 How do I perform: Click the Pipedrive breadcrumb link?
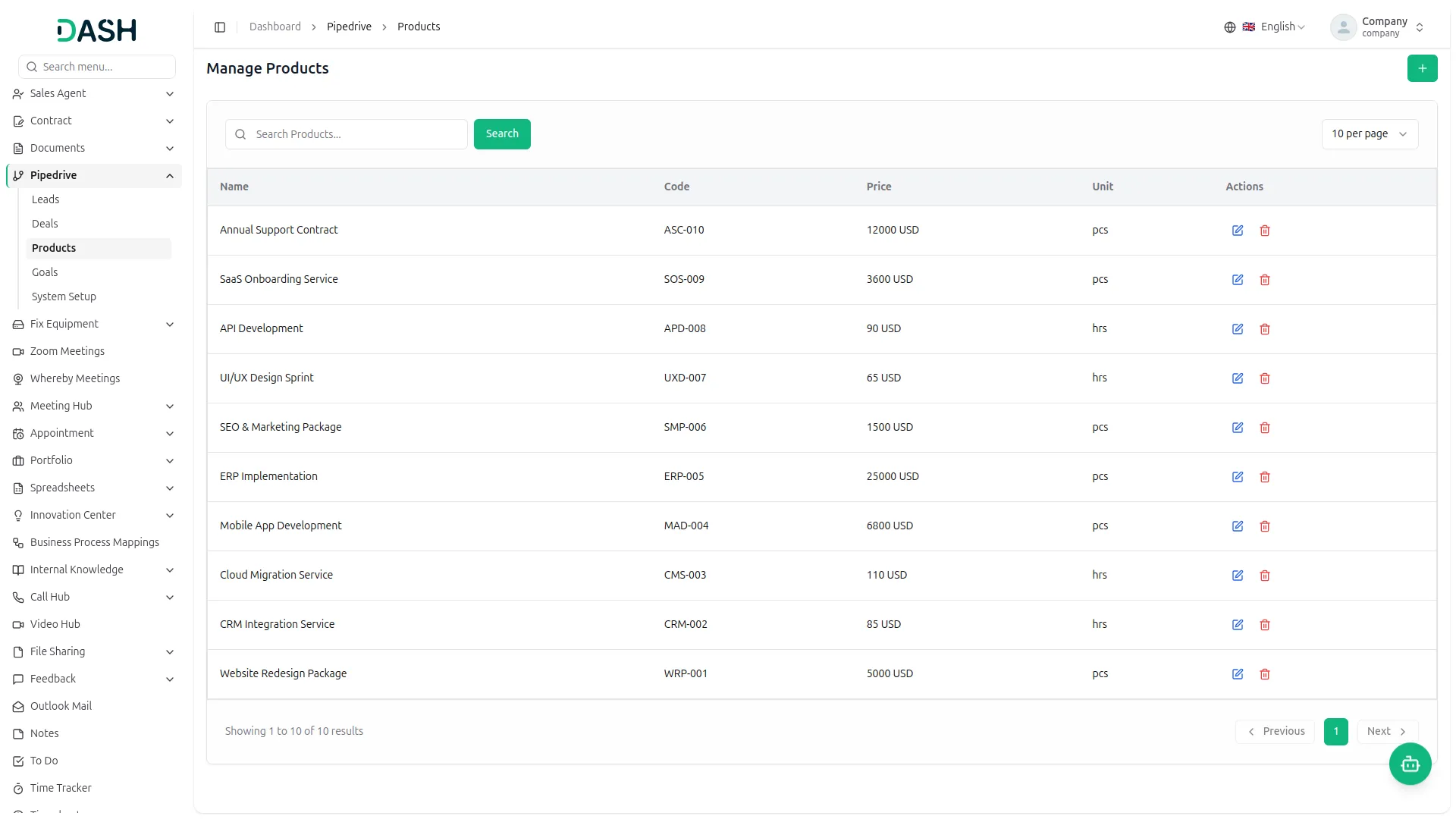coord(349,27)
